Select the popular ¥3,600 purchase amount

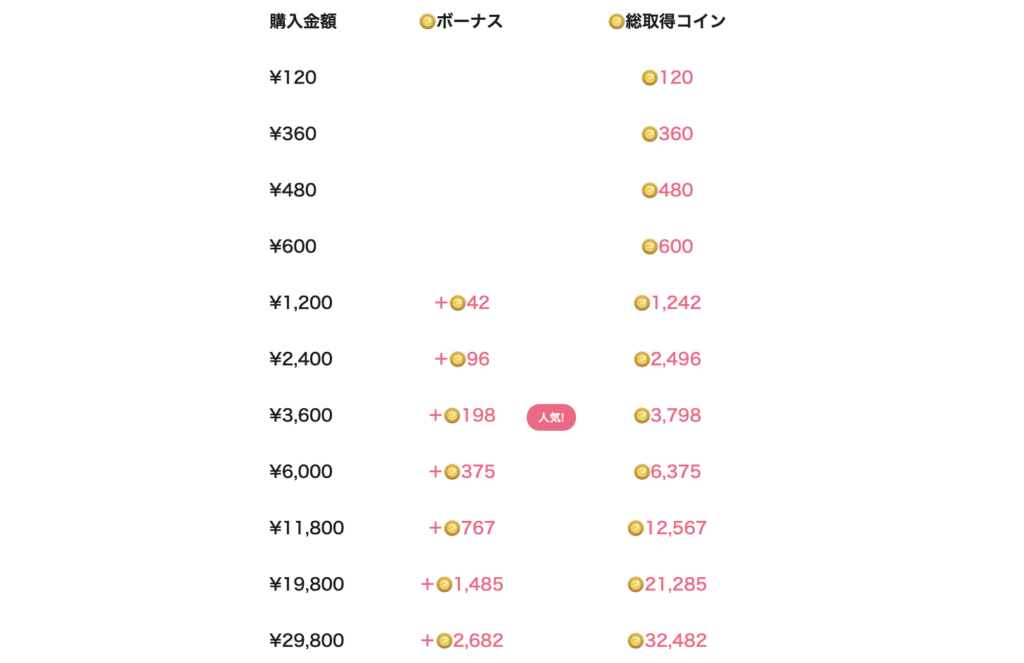[x=300, y=415]
